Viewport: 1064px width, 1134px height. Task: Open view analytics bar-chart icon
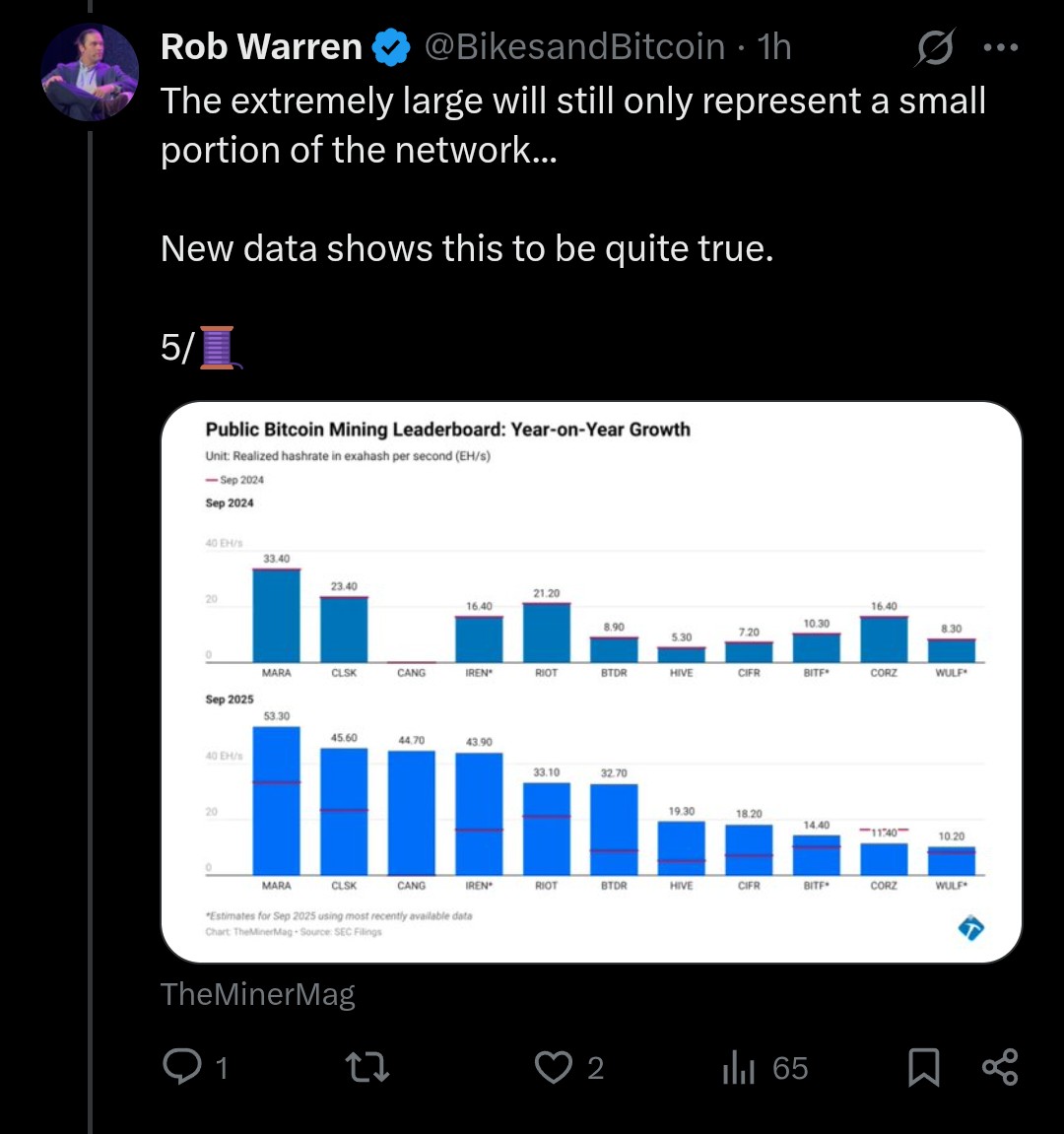point(739,1067)
